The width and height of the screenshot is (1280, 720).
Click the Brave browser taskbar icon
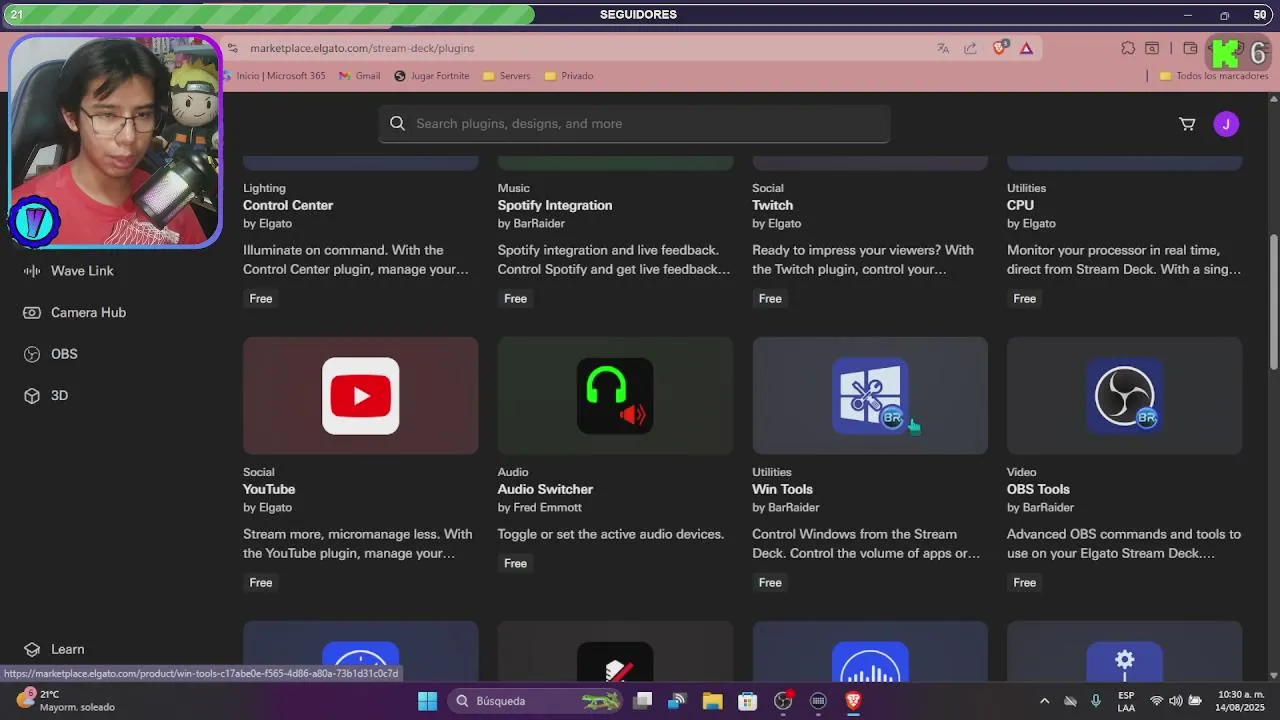(853, 701)
